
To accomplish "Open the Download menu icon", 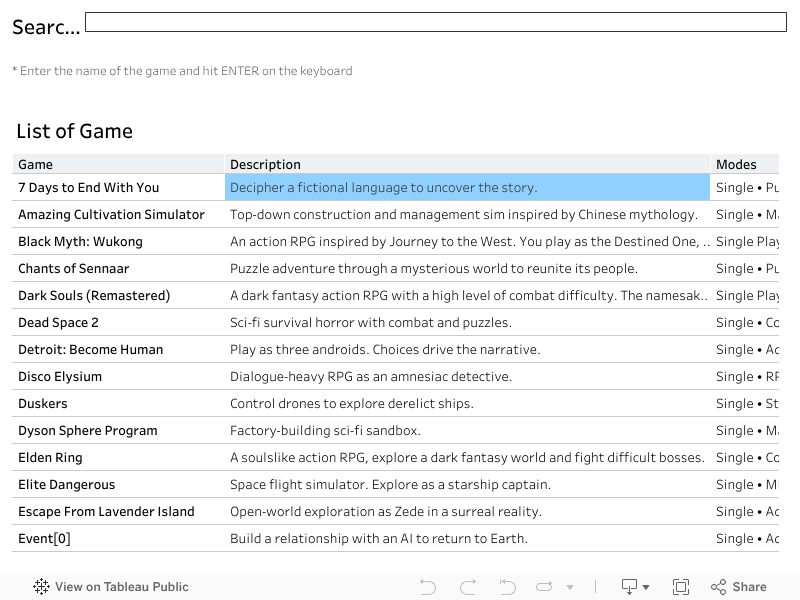I will coord(634,587).
